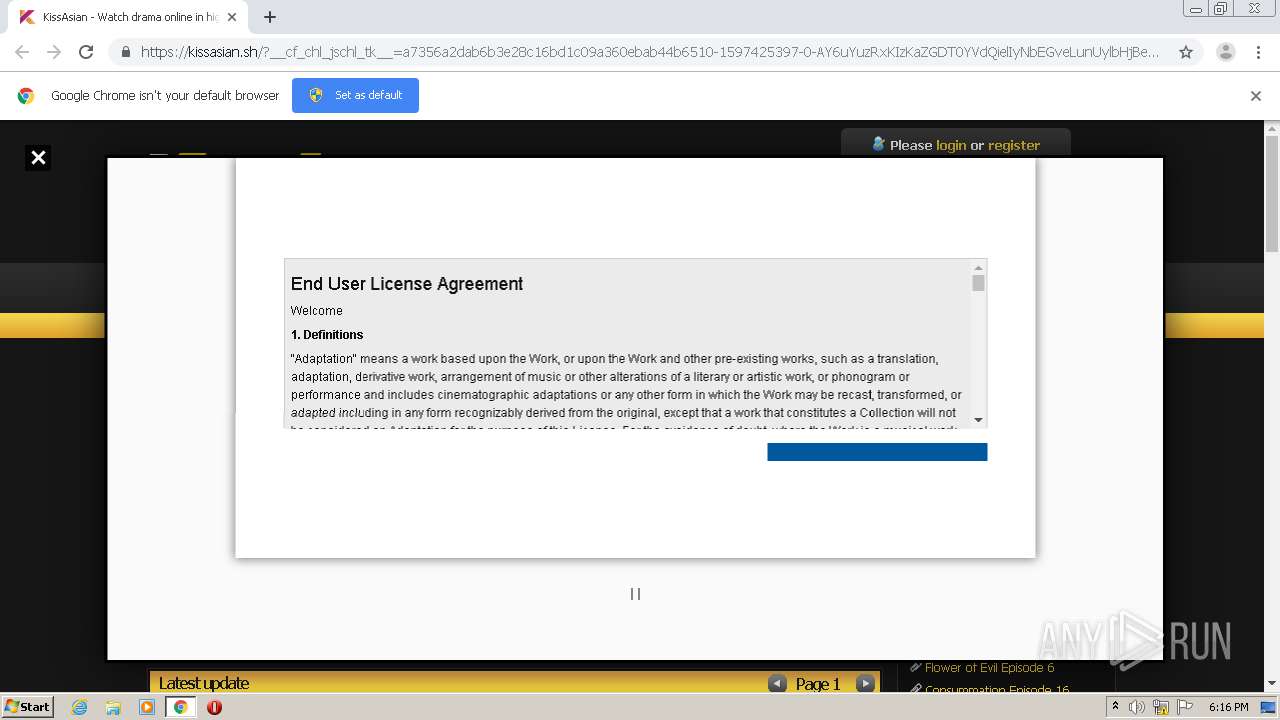Open the volume control in the tray
The width and height of the screenshot is (1280, 720).
coord(1137,707)
